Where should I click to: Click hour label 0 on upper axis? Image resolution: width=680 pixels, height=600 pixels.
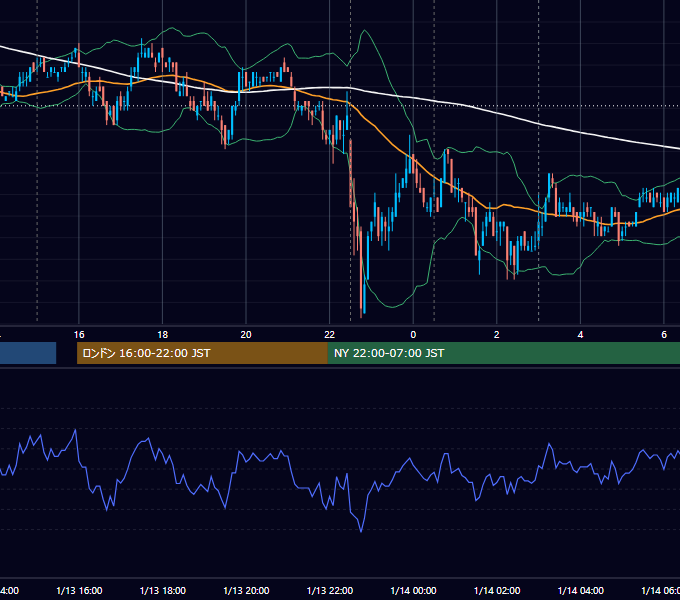click(x=413, y=335)
